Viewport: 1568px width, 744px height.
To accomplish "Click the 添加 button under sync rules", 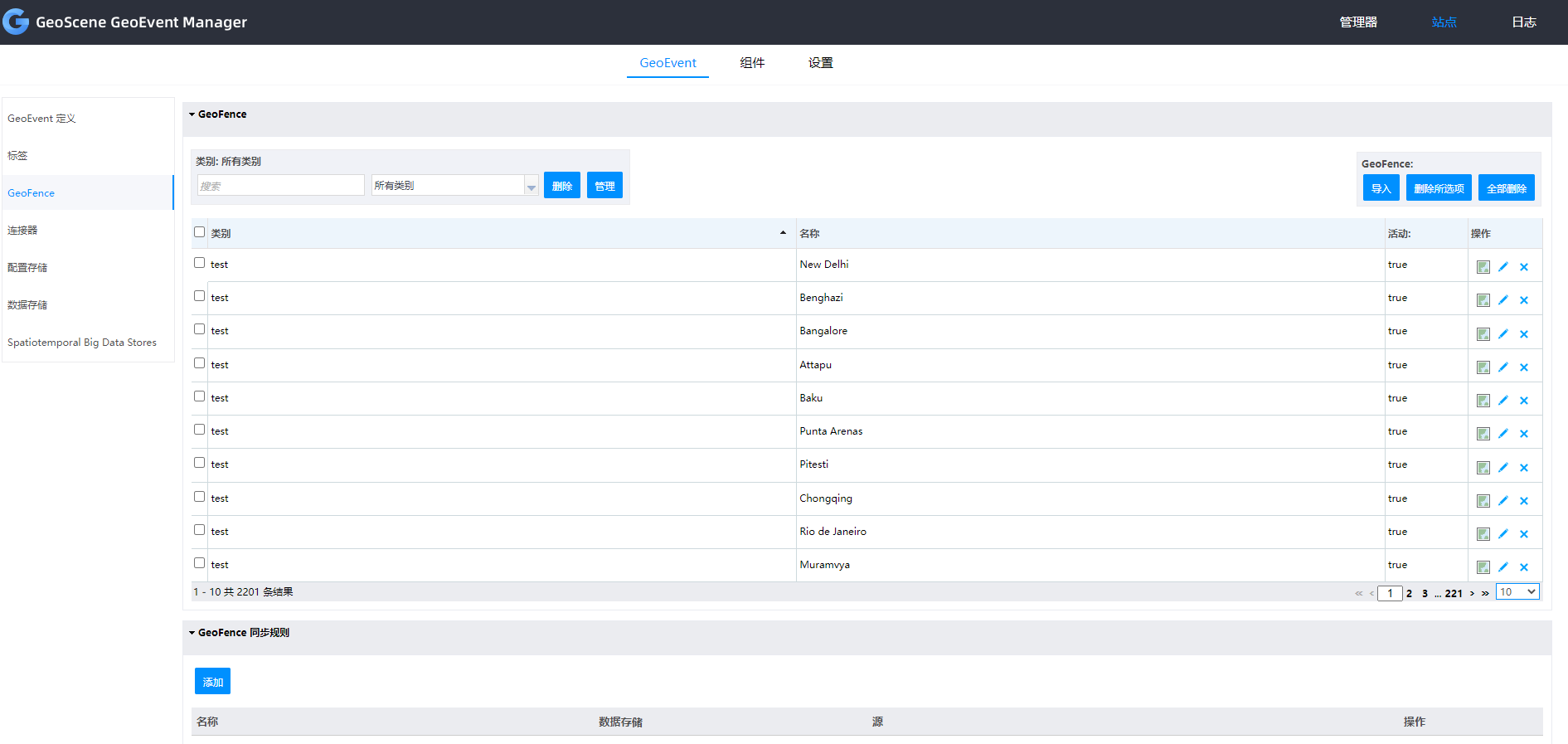I will coord(212,682).
